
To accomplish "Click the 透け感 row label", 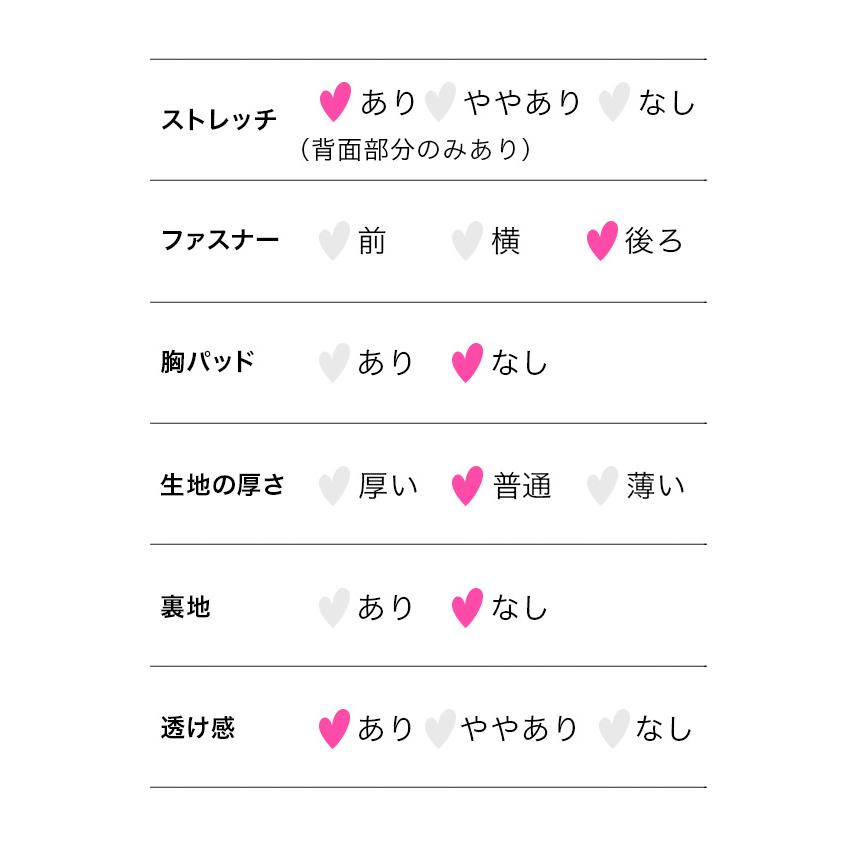I will (x=197, y=728).
